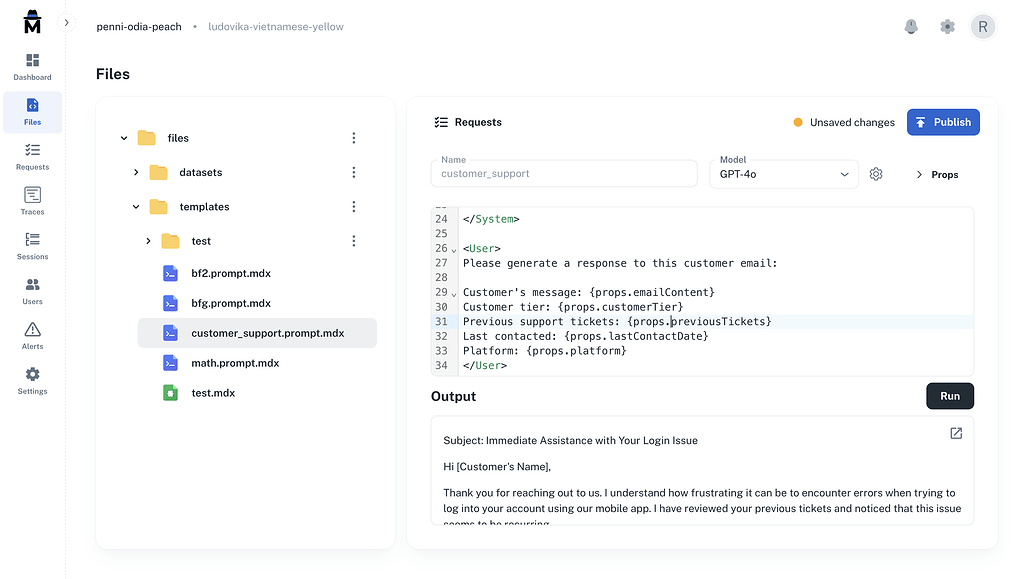1028x579 pixels.
Task: Click the line with props.lastContactDate
Action: point(585,336)
